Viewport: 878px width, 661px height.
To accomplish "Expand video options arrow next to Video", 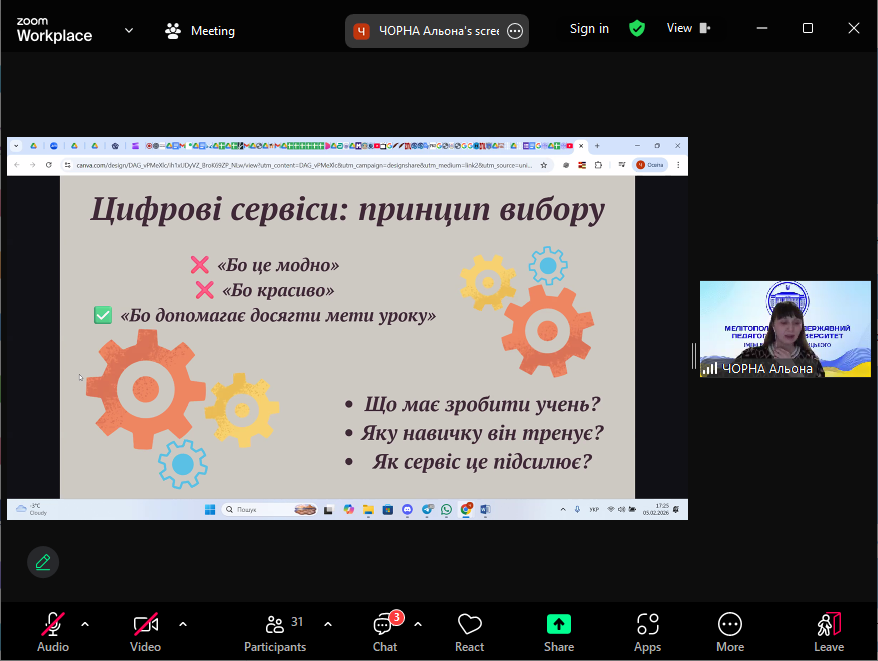I will point(183,624).
